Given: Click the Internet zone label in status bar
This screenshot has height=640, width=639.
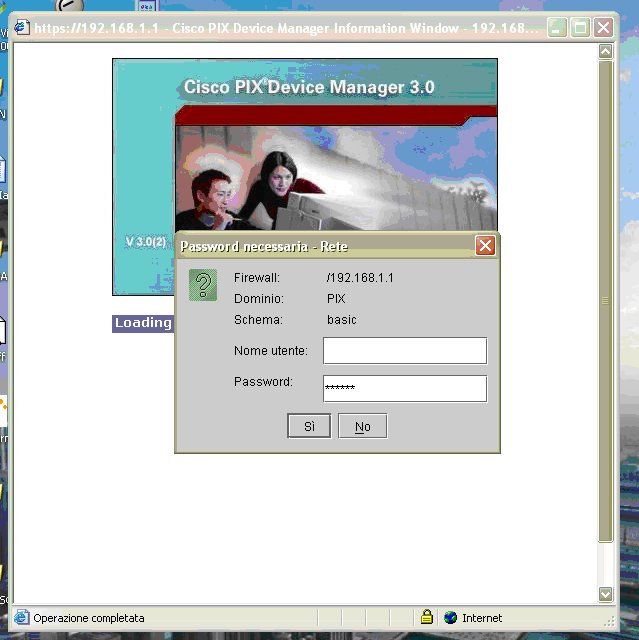Looking at the screenshot, I should coord(482,618).
